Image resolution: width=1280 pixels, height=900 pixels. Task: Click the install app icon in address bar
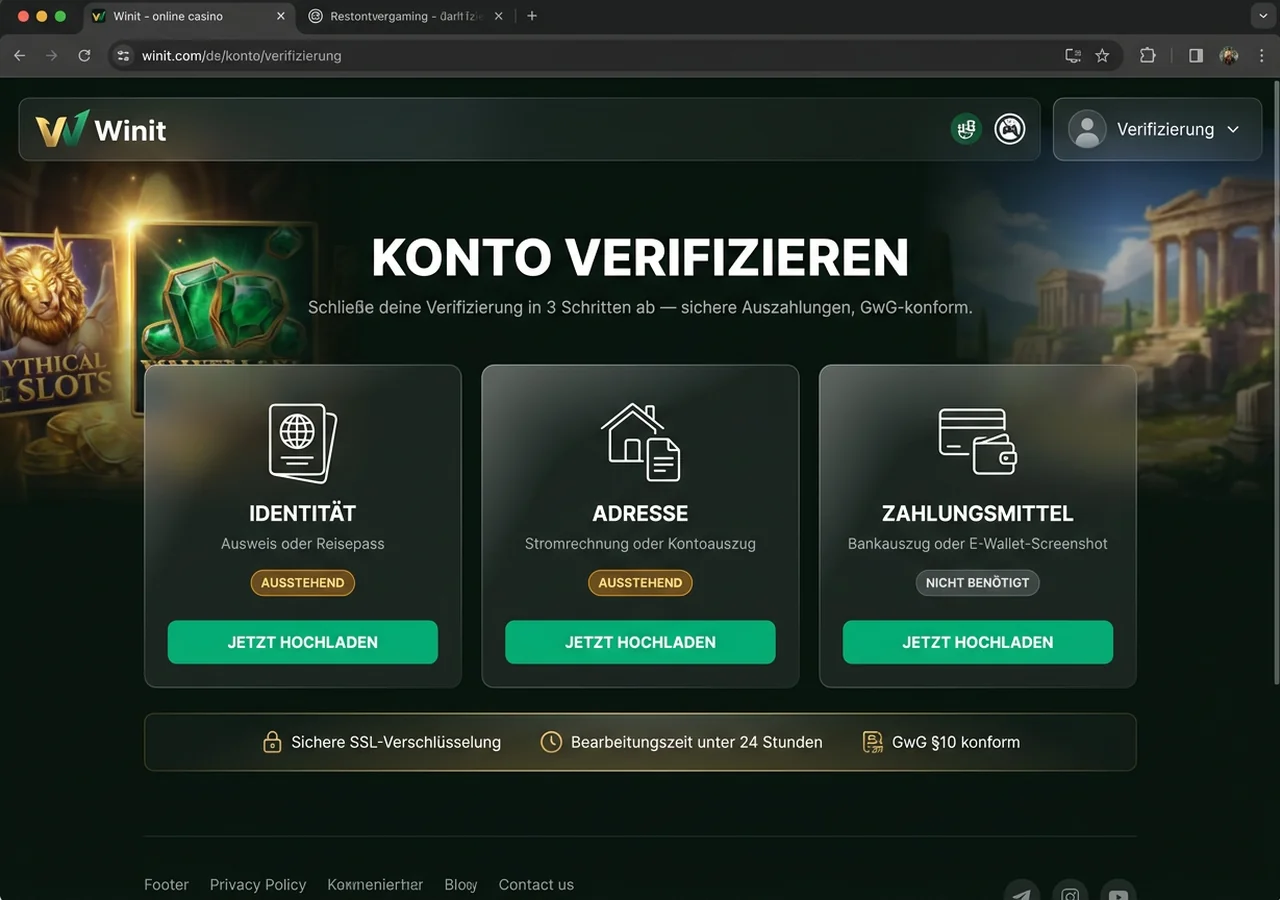point(1073,56)
